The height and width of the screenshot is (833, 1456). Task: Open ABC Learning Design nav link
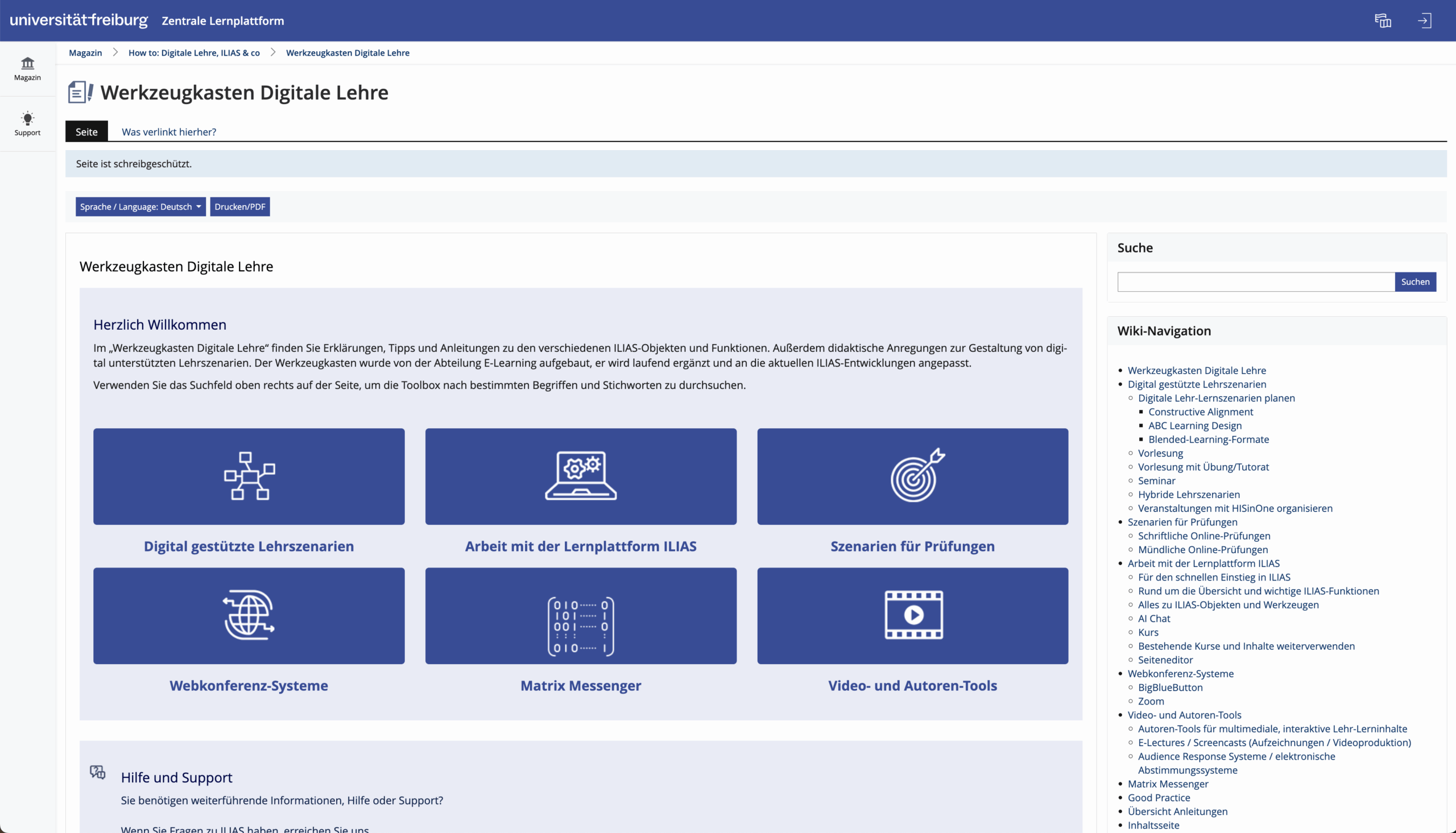pyautogui.click(x=1195, y=425)
